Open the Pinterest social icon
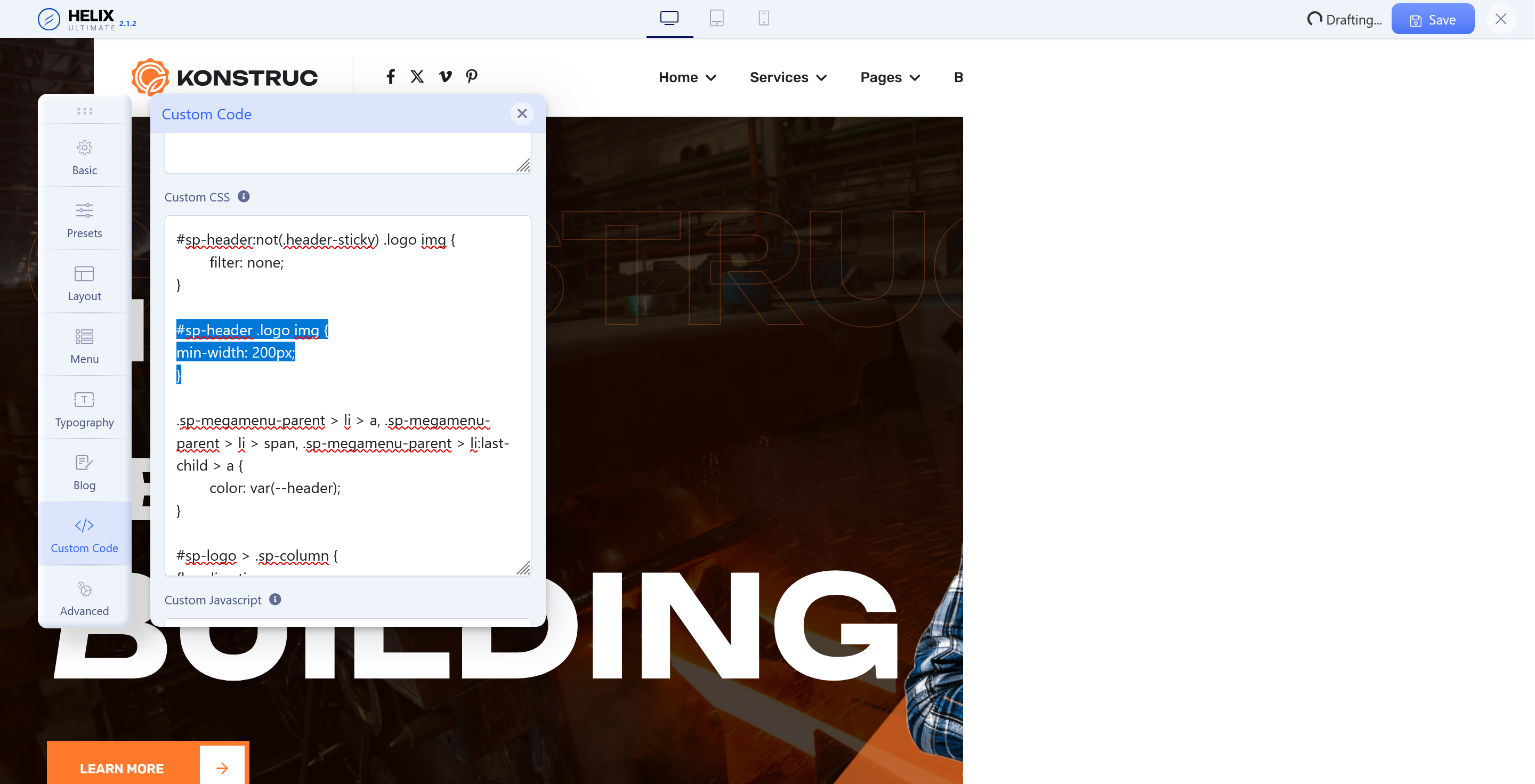 coord(471,76)
